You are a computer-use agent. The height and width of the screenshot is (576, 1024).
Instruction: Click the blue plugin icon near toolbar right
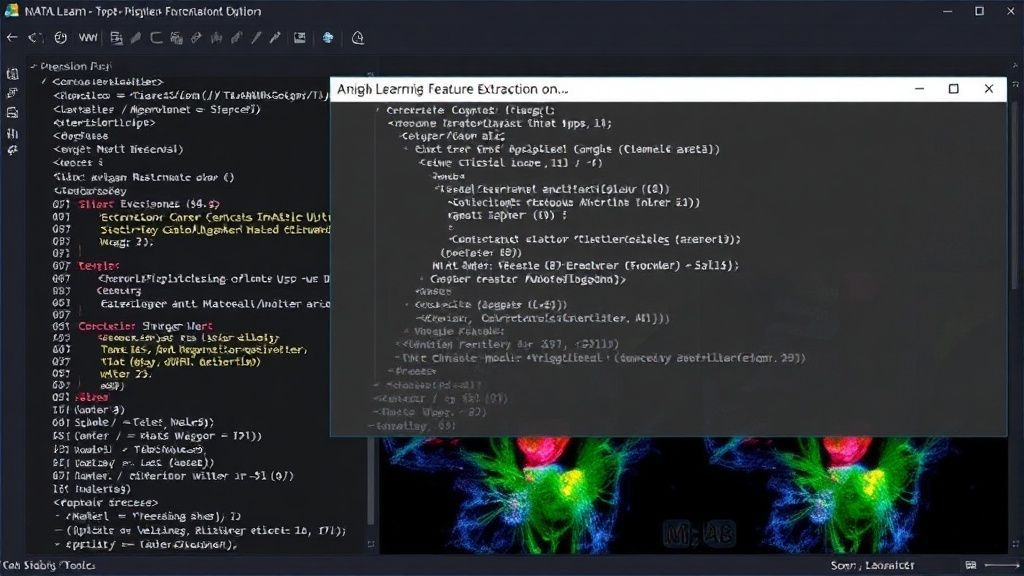pos(328,38)
